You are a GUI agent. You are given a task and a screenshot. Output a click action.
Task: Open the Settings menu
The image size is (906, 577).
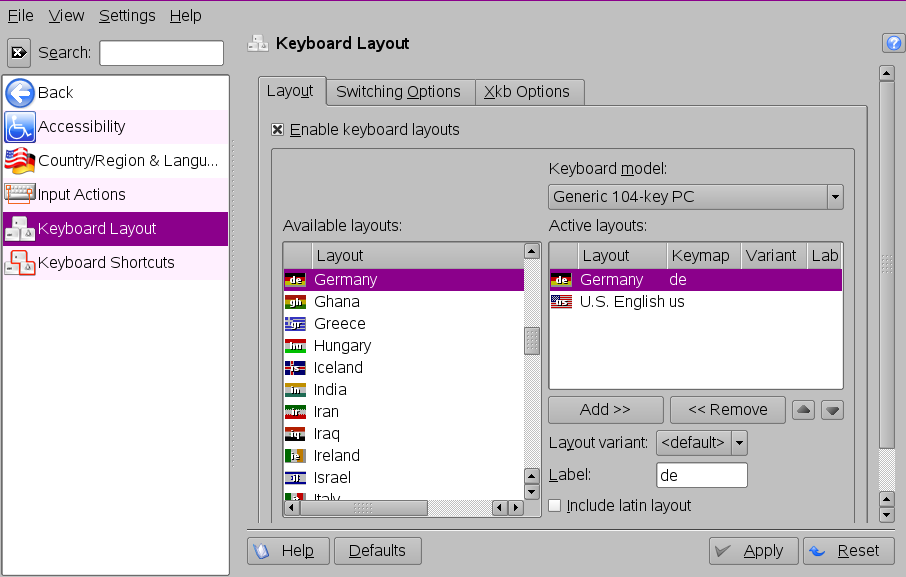click(128, 15)
